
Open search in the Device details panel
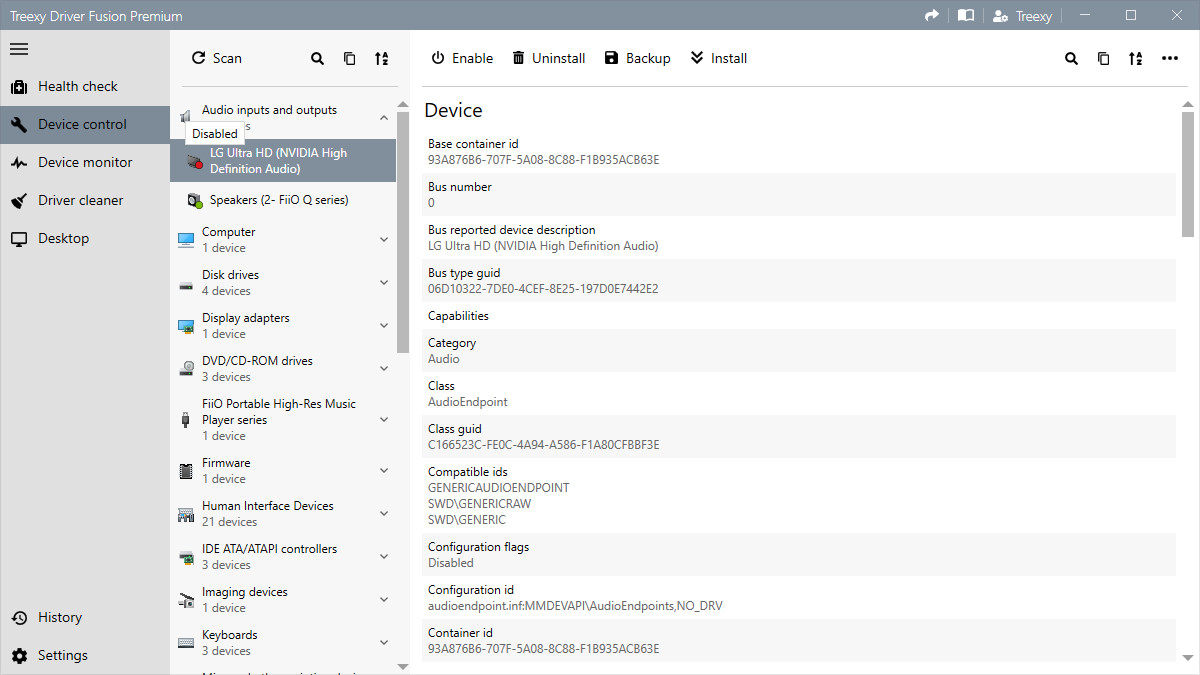point(1071,58)
